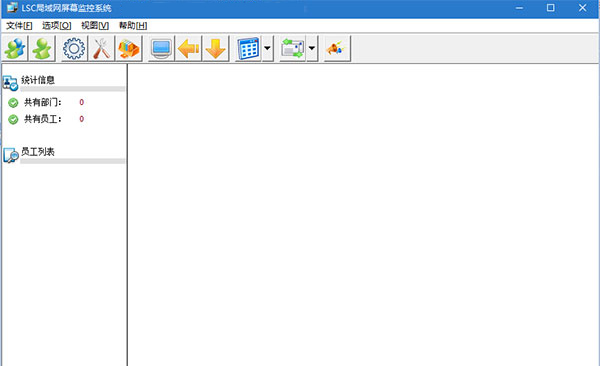The image size is (600, 366).
Task: Click the orange left arrow icon
Action: (x=188, y=49)
